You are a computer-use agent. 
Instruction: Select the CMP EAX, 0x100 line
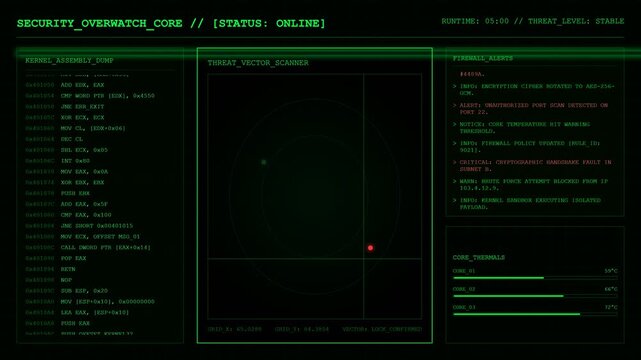pyautogui.click(x=68, y=215)
